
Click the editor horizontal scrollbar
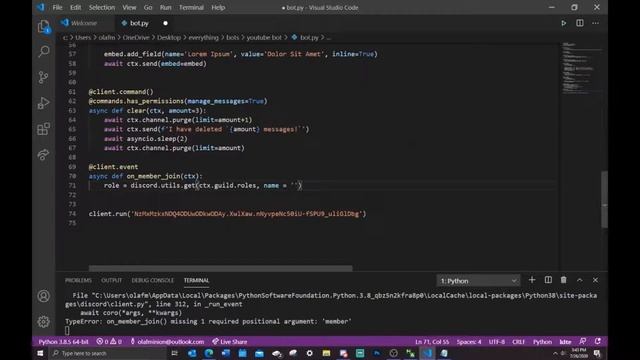click(x=220, y=268)
